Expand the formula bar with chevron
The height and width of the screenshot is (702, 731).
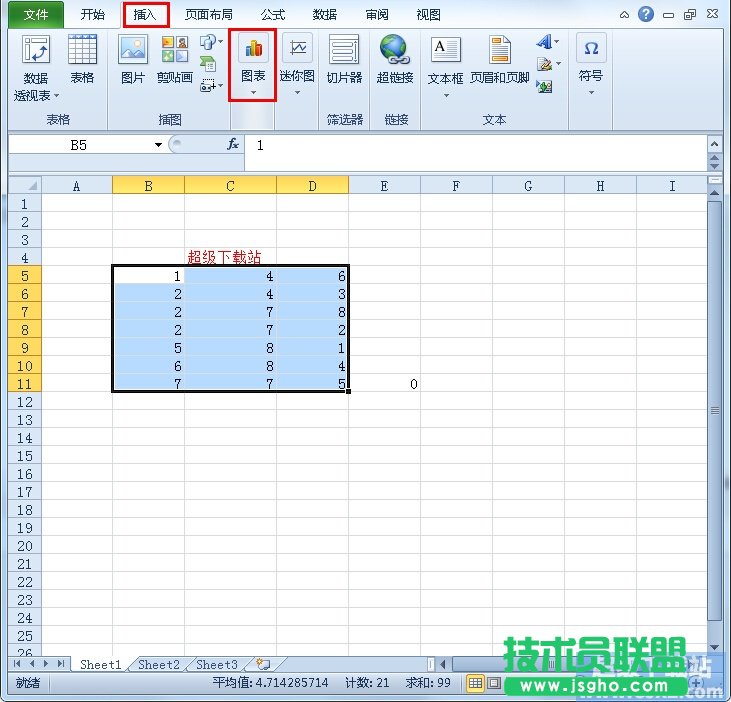click(714, 144)
